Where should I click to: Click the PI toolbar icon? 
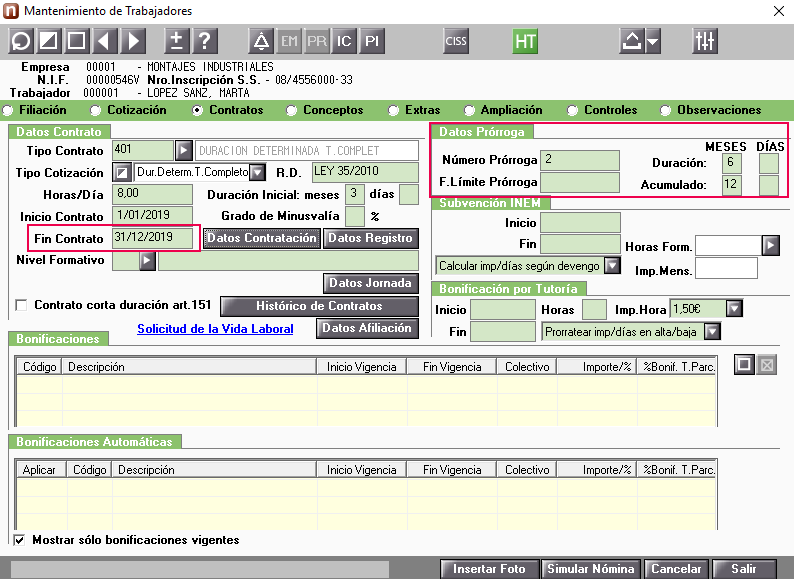pyautogui.click(x=372, y=41)
